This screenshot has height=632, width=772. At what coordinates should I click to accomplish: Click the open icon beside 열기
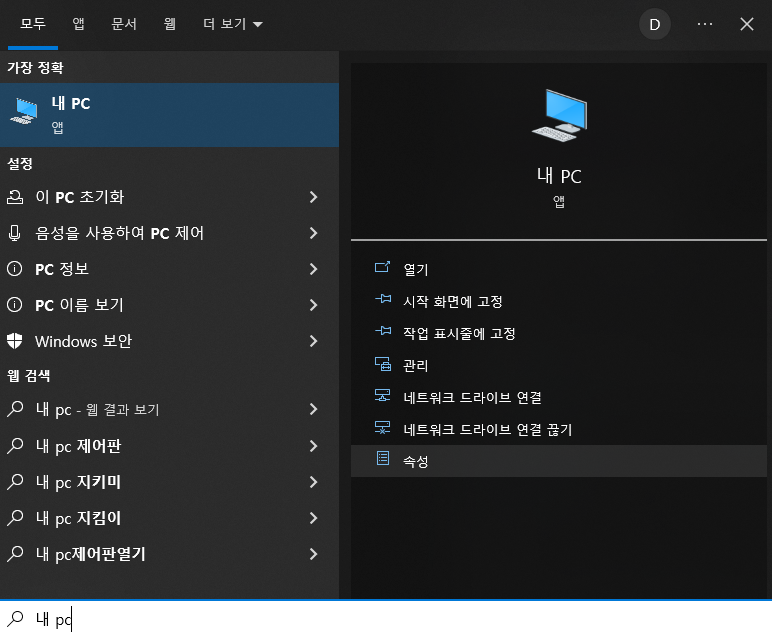coord(383,267)
